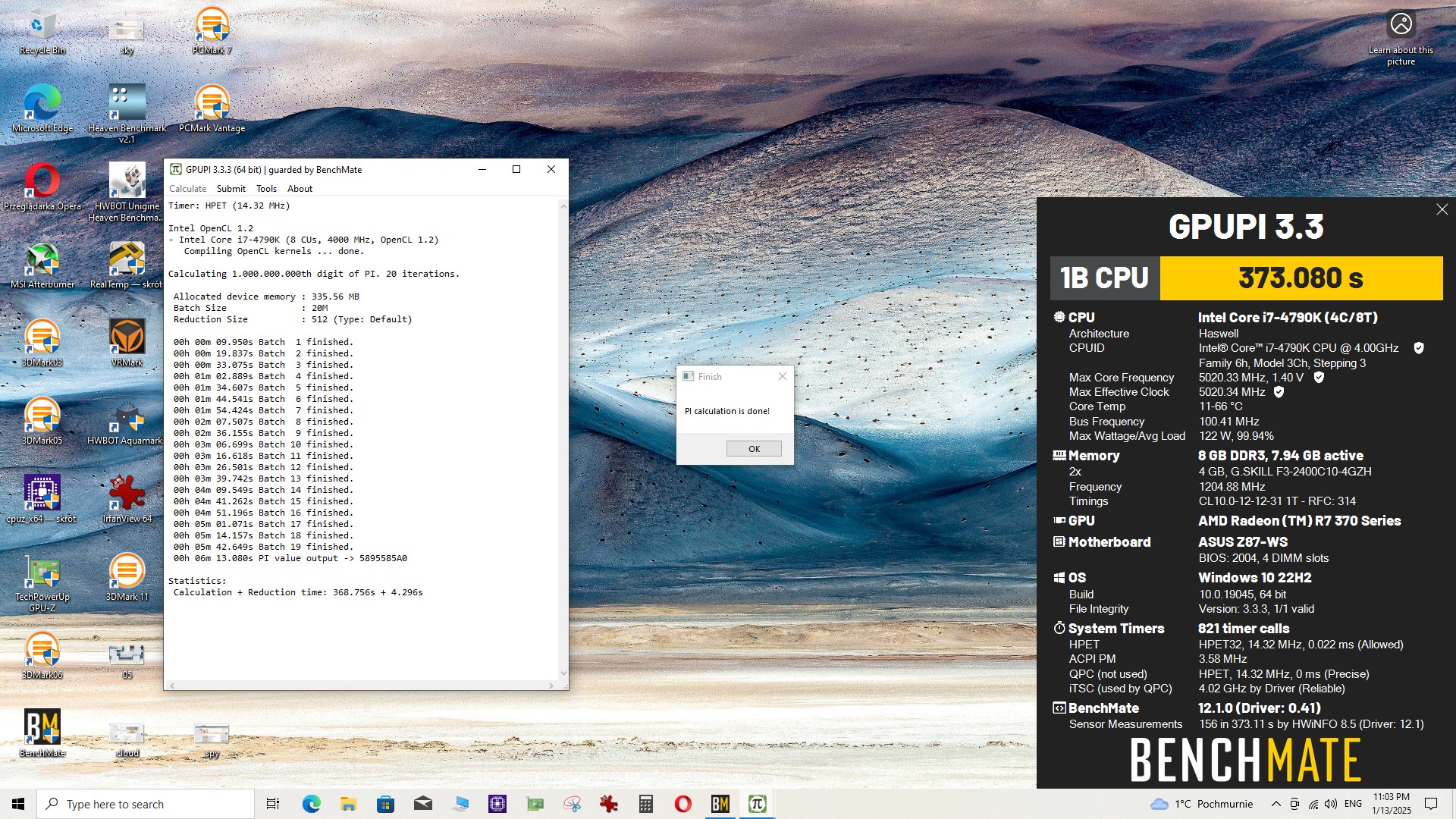
Task: Open the 'sky' image file on desktop
Action: pos(127,36)
